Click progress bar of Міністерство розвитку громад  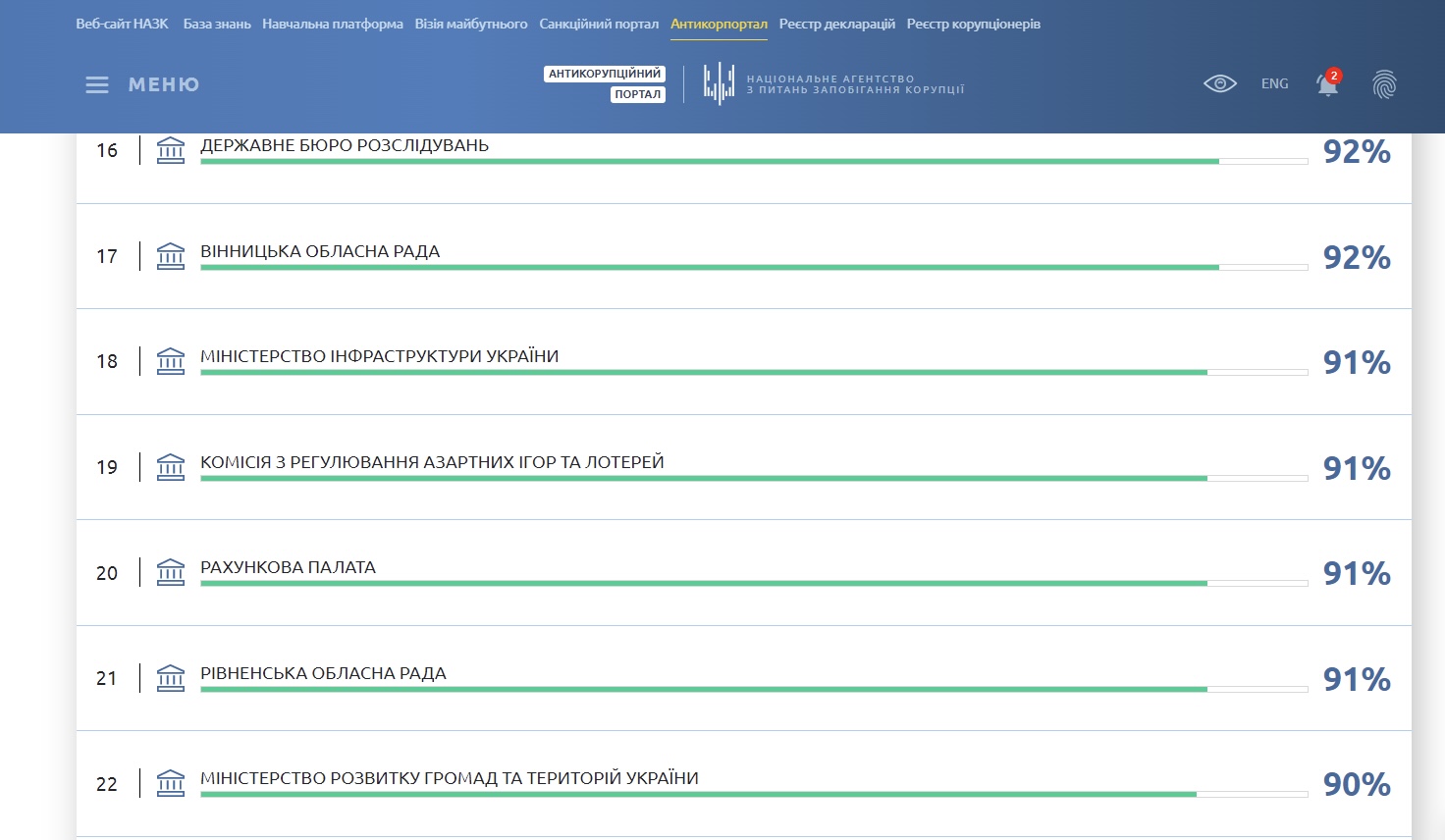click(754, 794)
